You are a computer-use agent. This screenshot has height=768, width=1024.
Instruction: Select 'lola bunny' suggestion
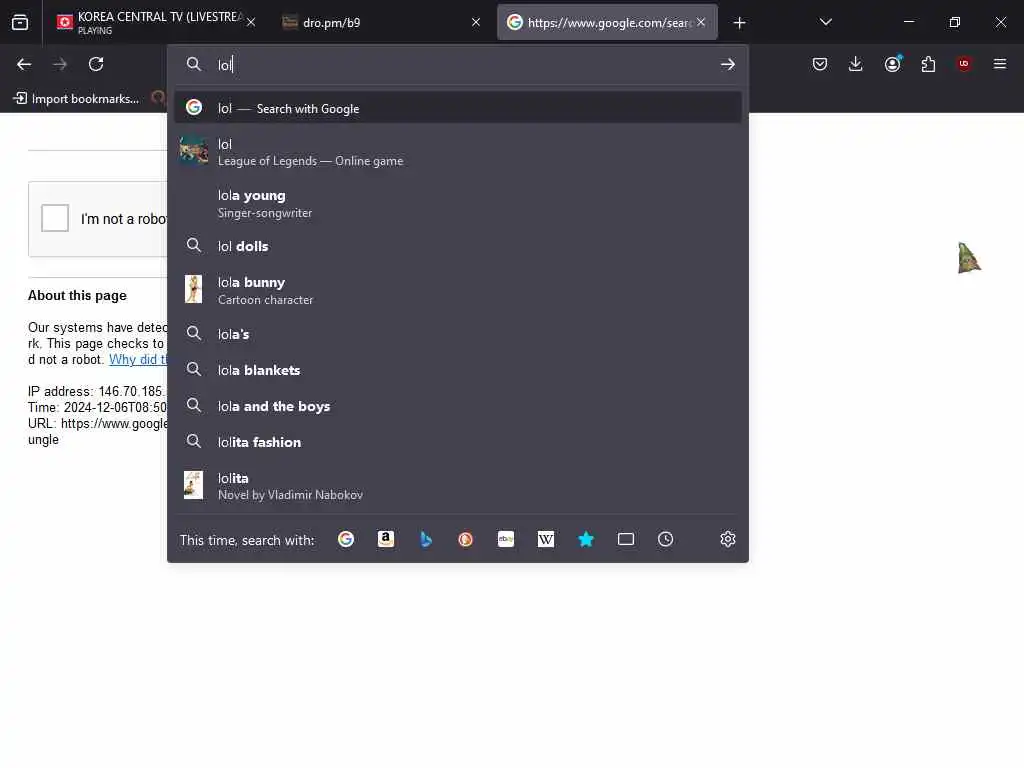(x=458, y=290)
